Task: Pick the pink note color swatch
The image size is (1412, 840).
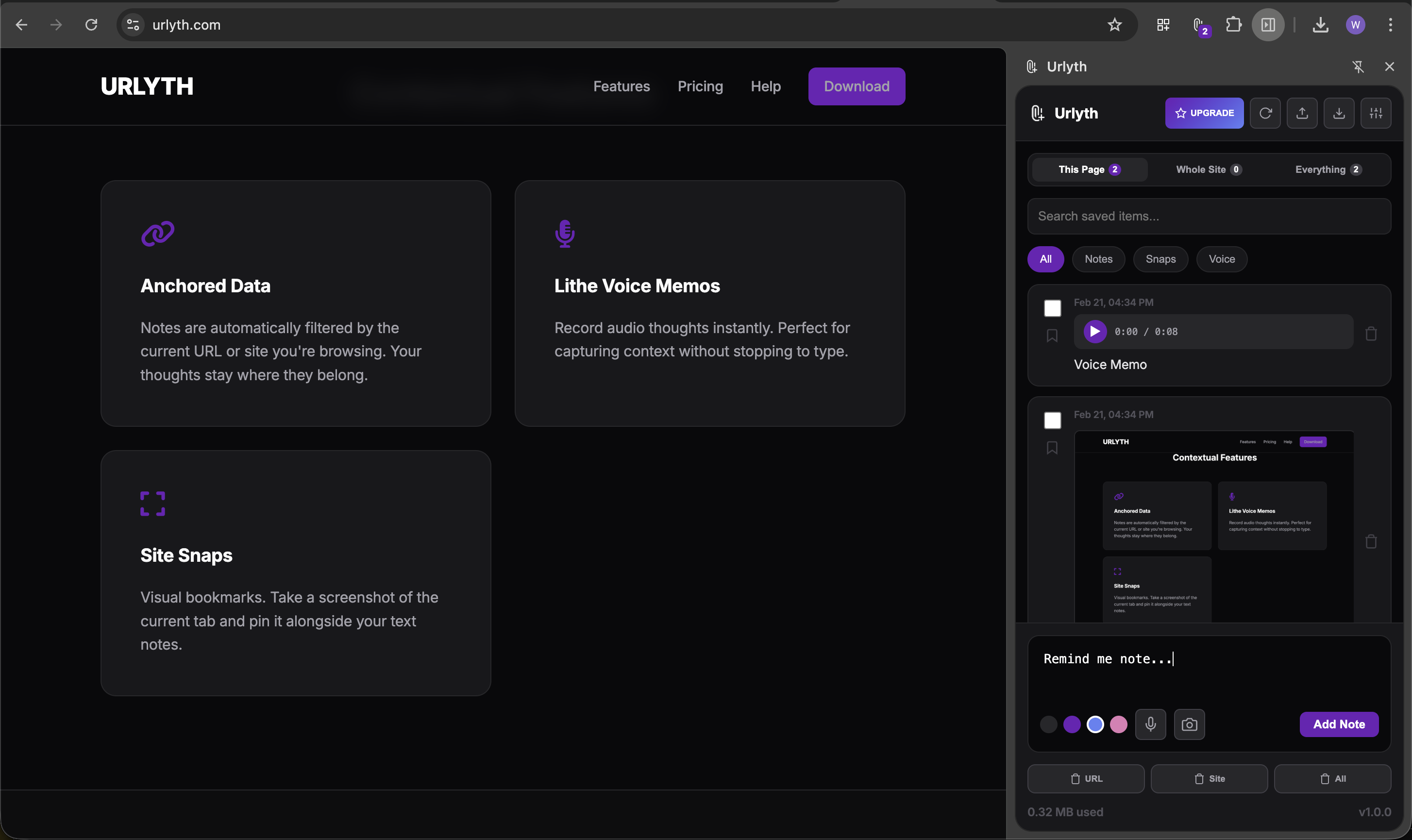Action: point(1118,724)
